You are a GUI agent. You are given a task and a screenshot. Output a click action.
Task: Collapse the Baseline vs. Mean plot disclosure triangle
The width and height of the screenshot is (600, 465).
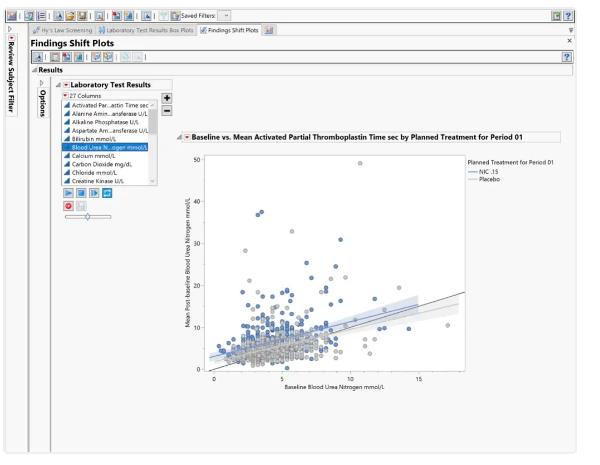coord(179,137)
